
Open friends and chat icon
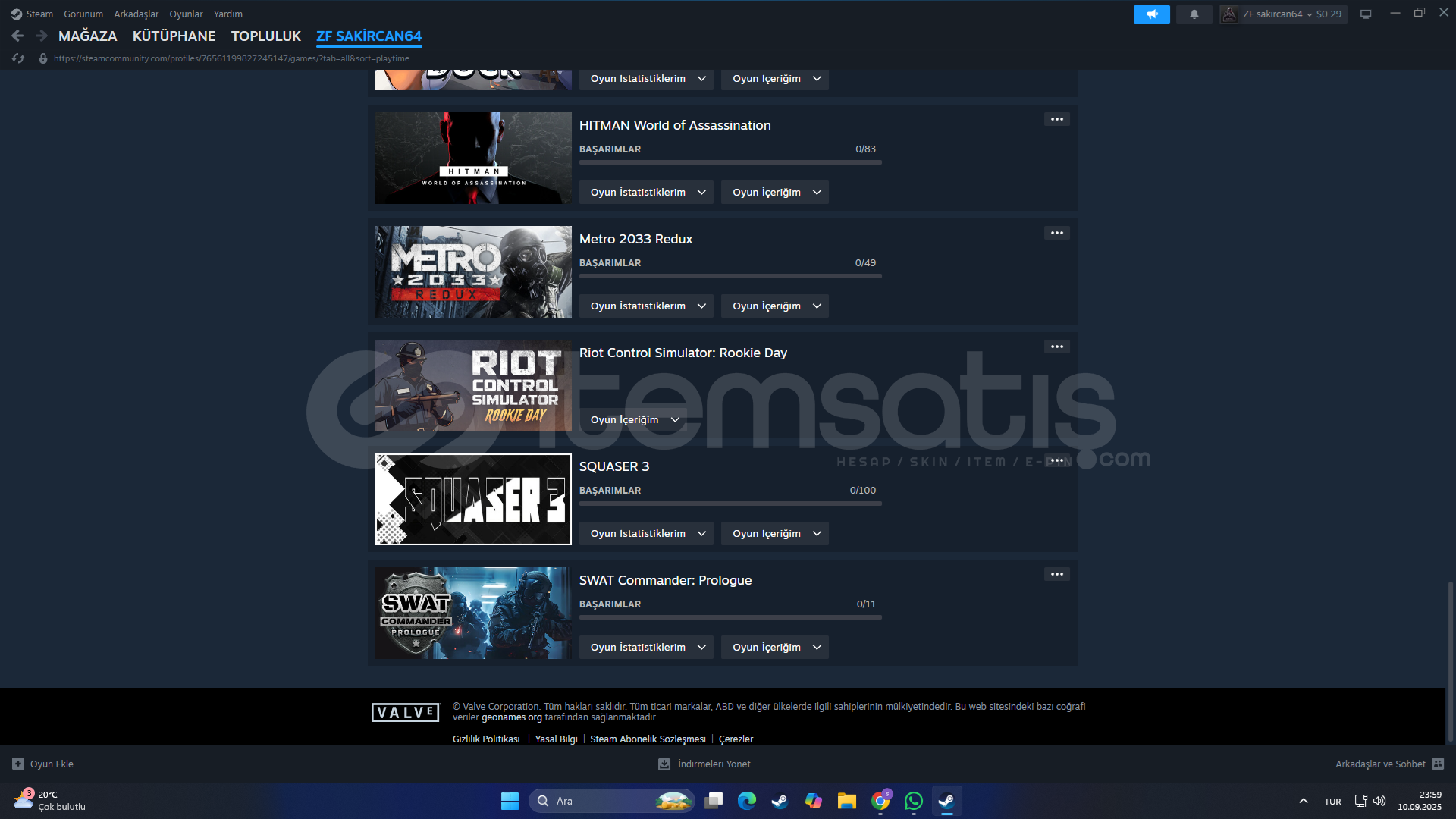tap(1438, 764)
